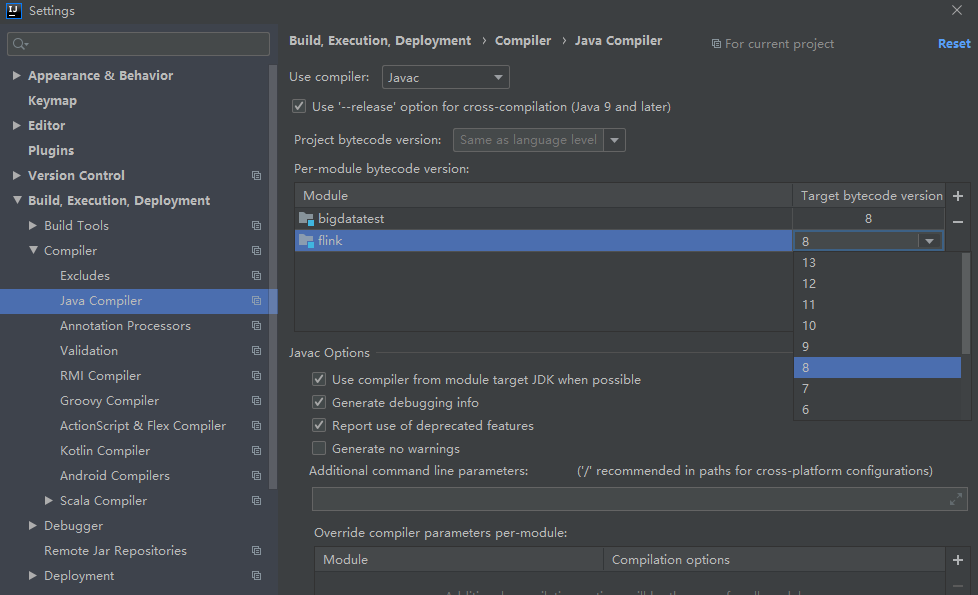
Task: Remove selected module with minus icon
Action: coord(958,221)
